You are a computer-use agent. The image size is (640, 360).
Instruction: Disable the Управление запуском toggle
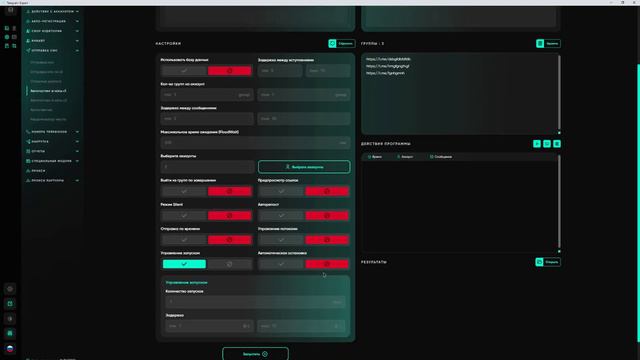[x=229, y=264]
